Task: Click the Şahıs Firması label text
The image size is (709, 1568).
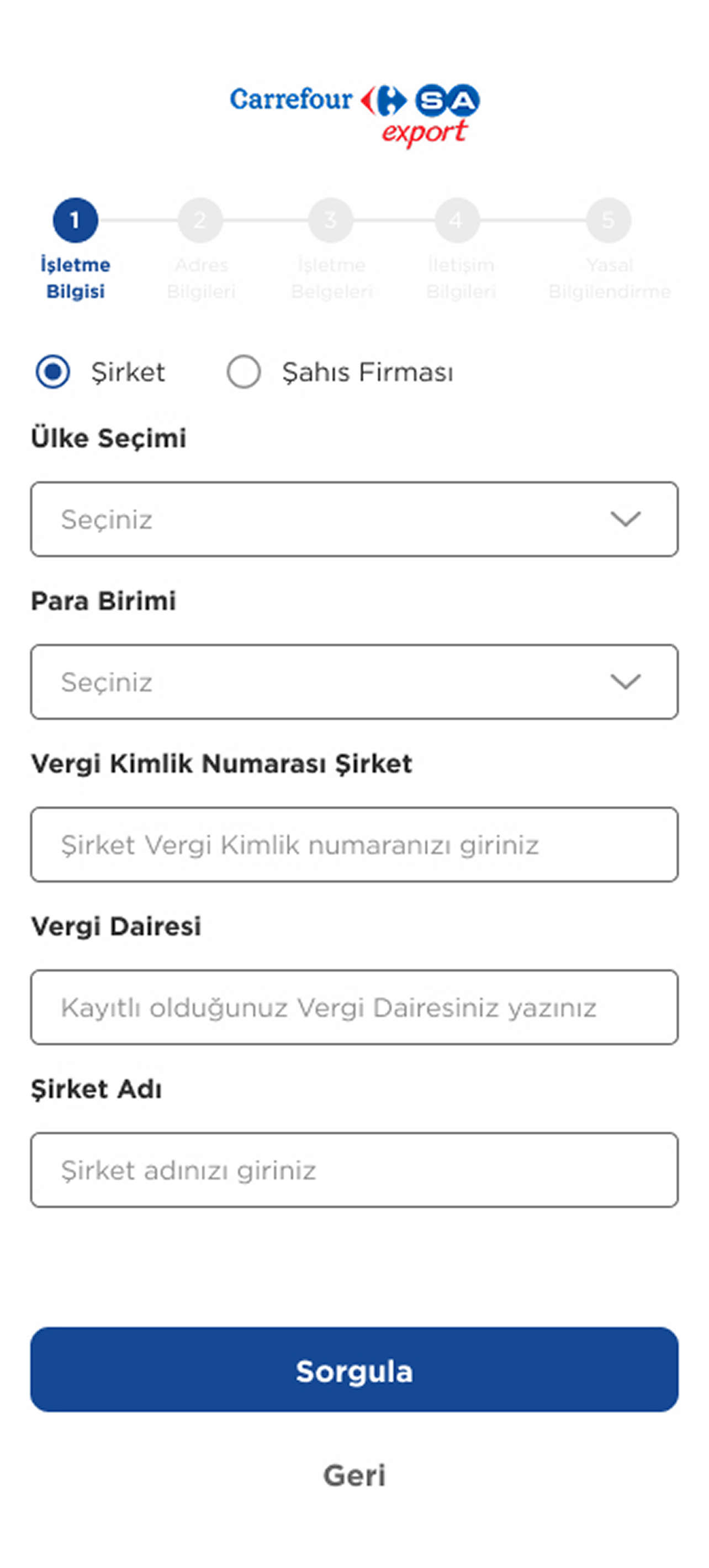Action: [368, 372]
